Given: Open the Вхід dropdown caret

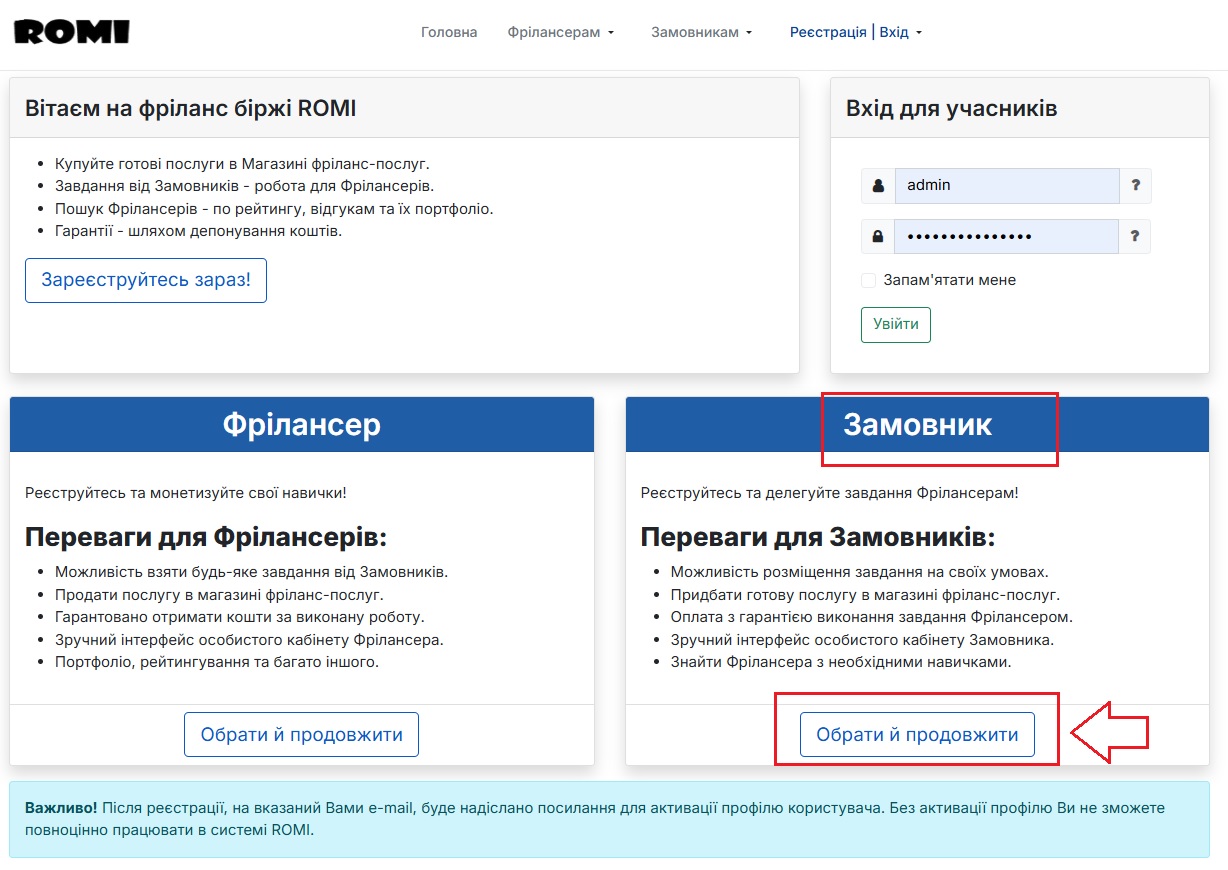Looking at the screenshot, I should tap(921, 31).
